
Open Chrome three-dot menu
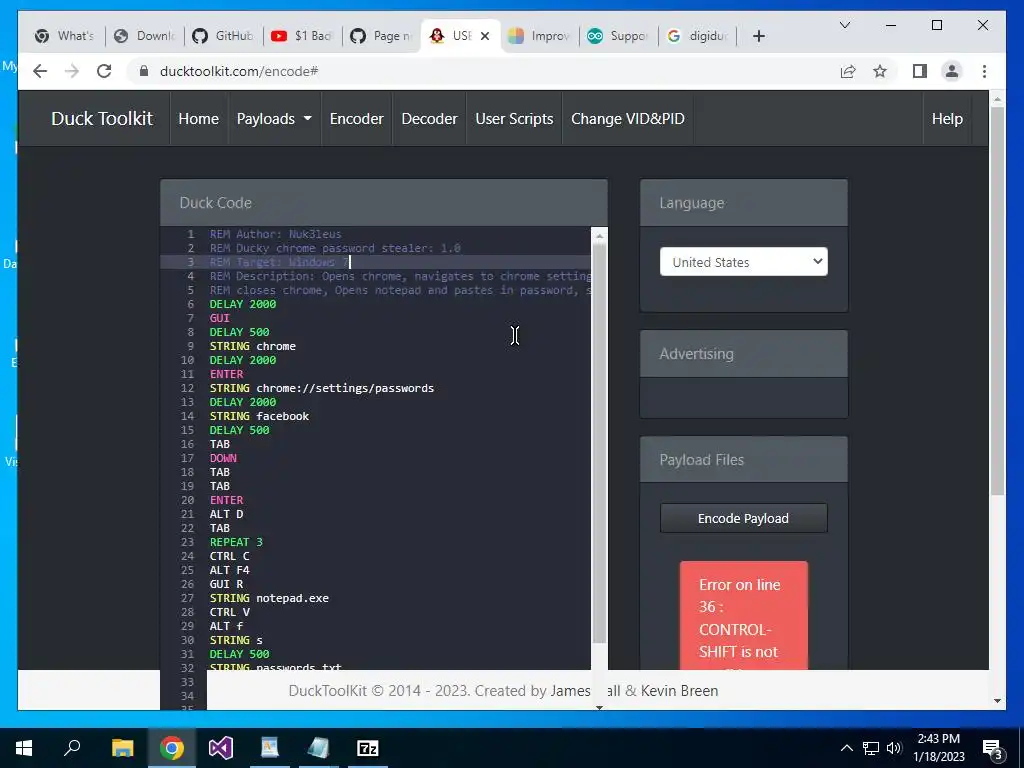pyautogui.click(x=984, y=71)
